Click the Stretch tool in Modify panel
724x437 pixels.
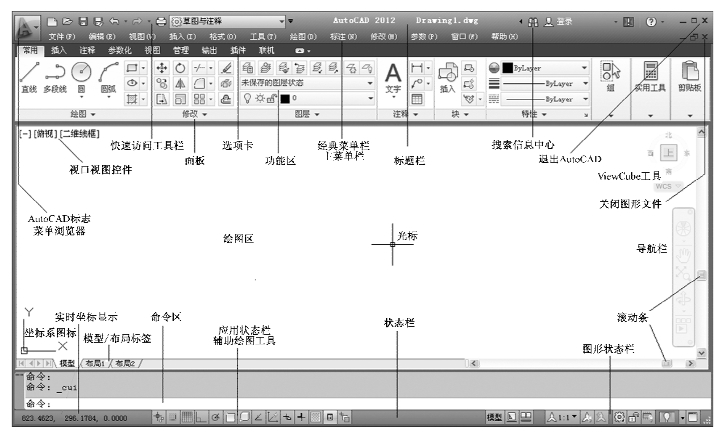[162, 99]
